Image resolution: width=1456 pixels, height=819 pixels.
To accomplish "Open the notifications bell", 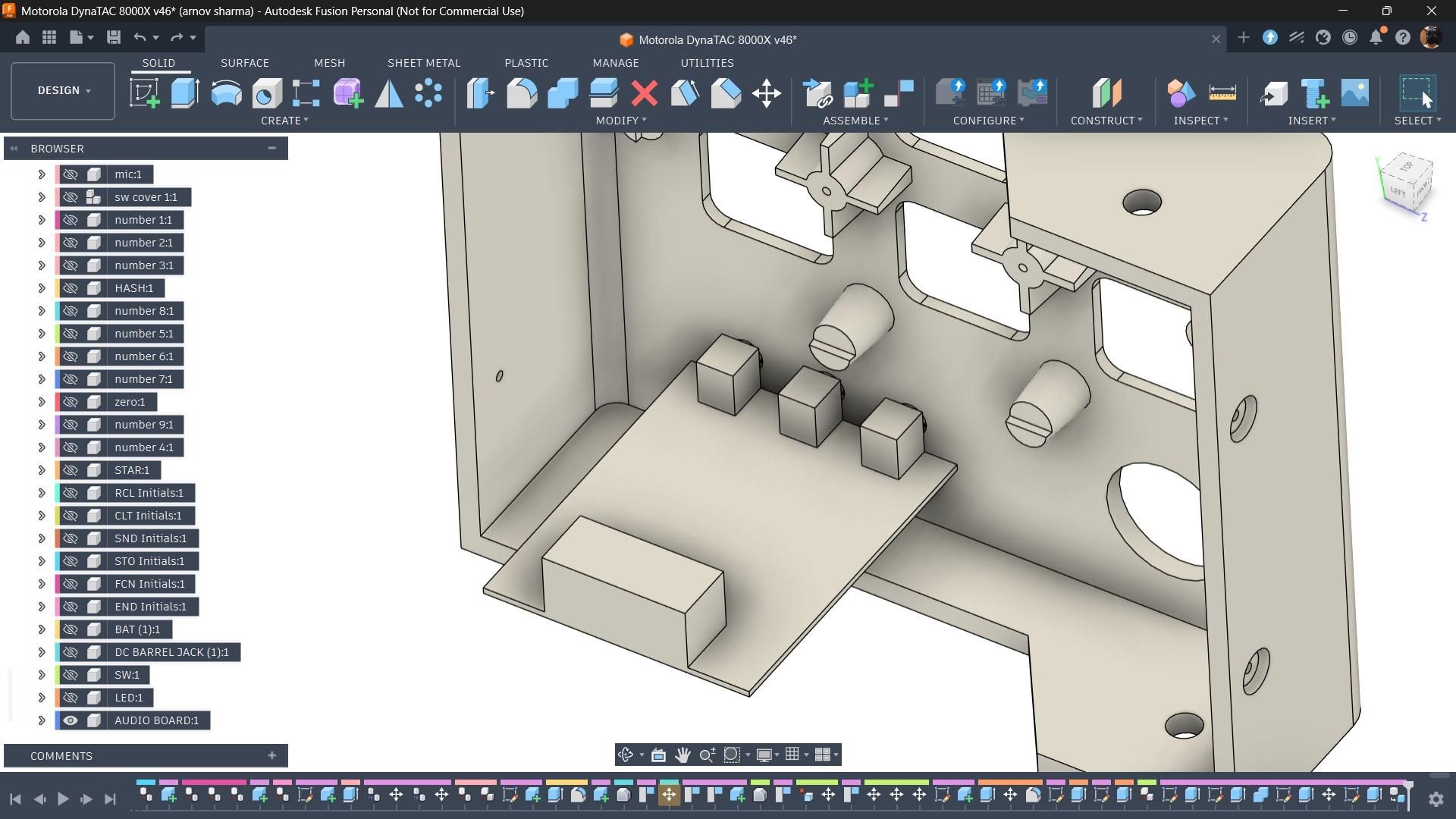I will click(1376, 37).
